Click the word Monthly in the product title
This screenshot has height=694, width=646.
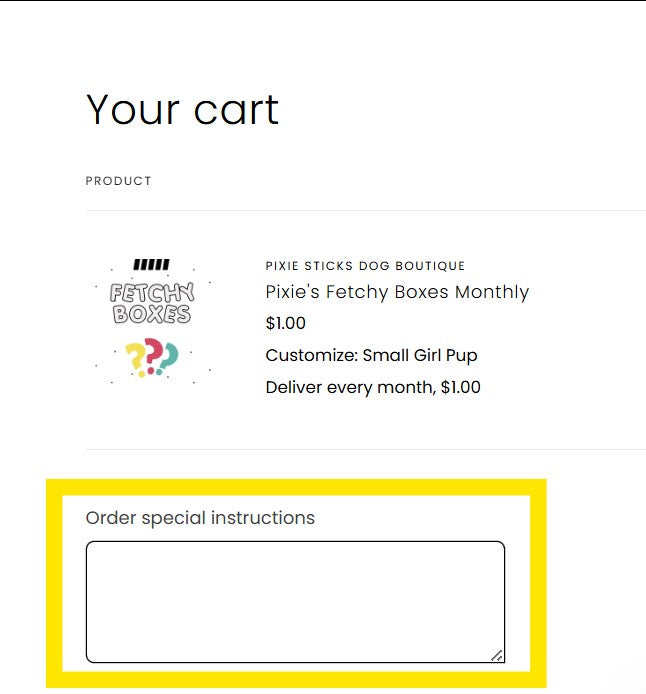click(492, 292)
